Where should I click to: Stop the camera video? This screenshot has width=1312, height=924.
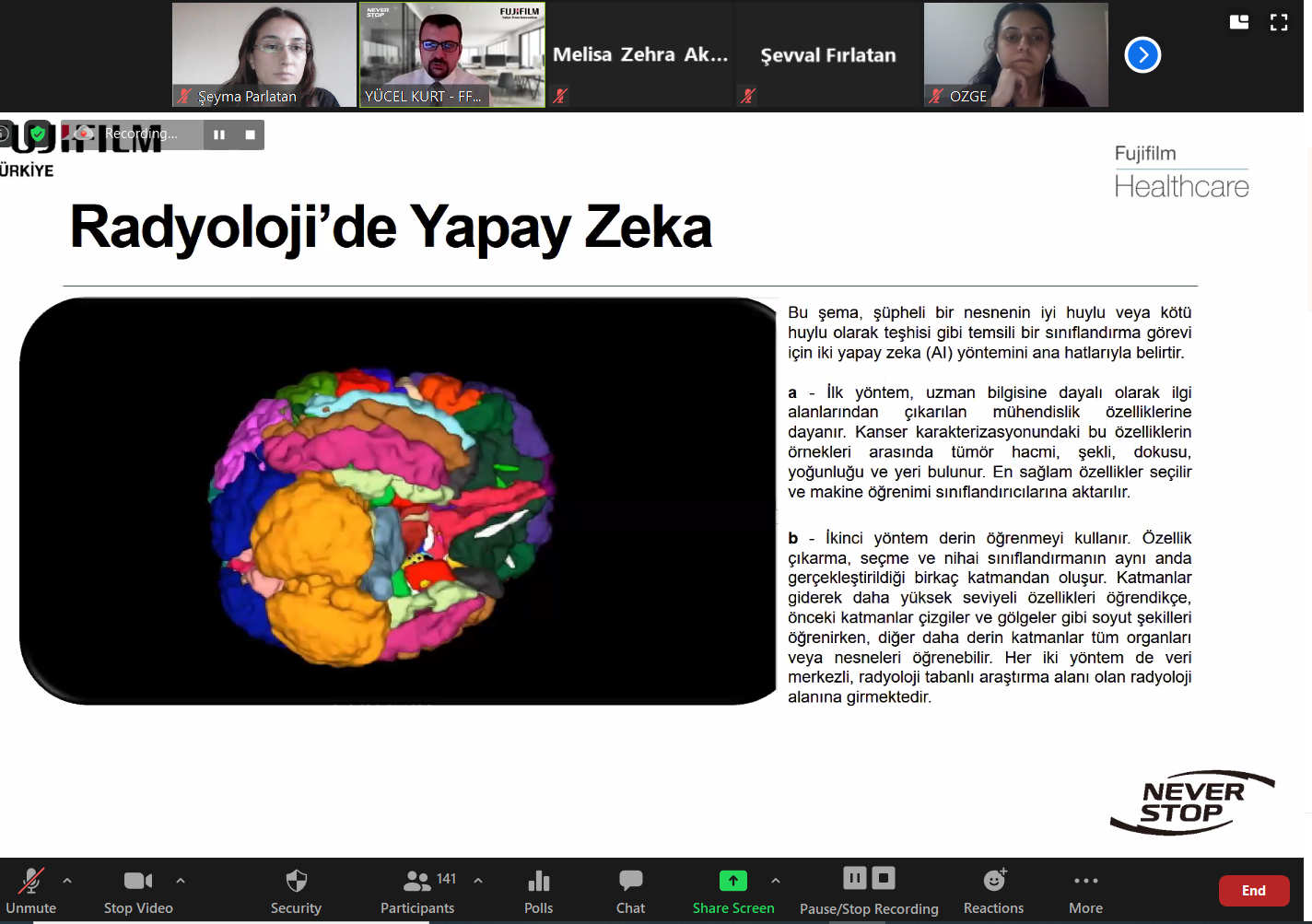pyautogui.click(x=138, y=891)
